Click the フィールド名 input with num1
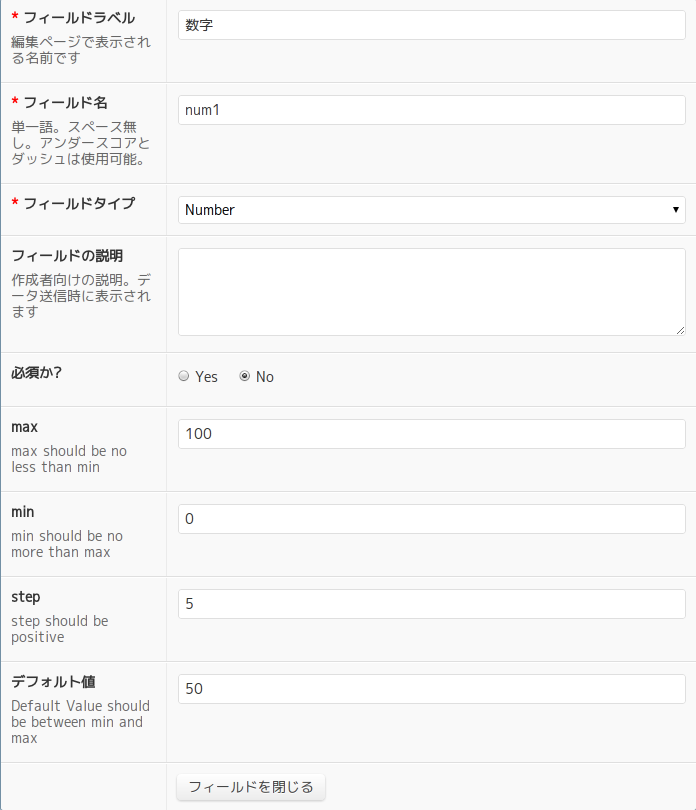Screen dimensions: 696x810 coord(431,110)
